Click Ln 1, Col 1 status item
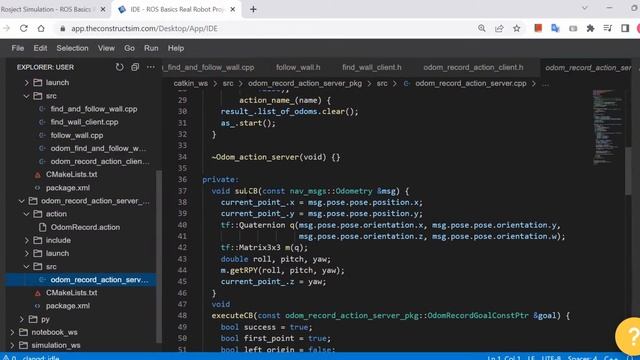Image resolution: width=640 pixels, height=360 pixels. (x=504, y=358)
